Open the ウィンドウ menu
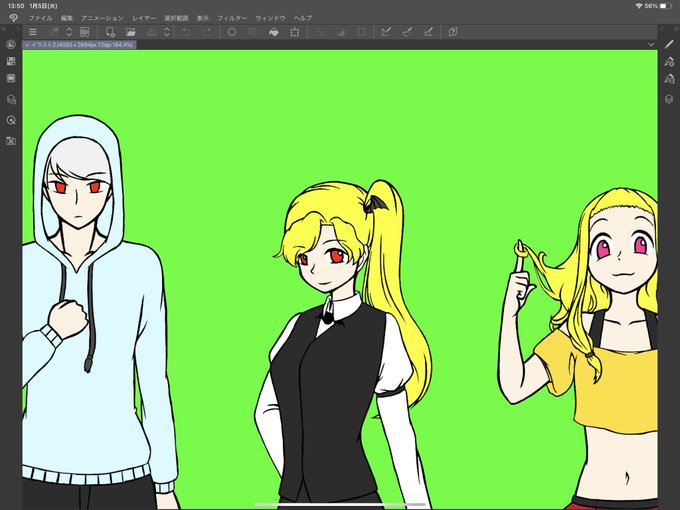This screenshot has height=510, width=680. click(x=270, y=18)
